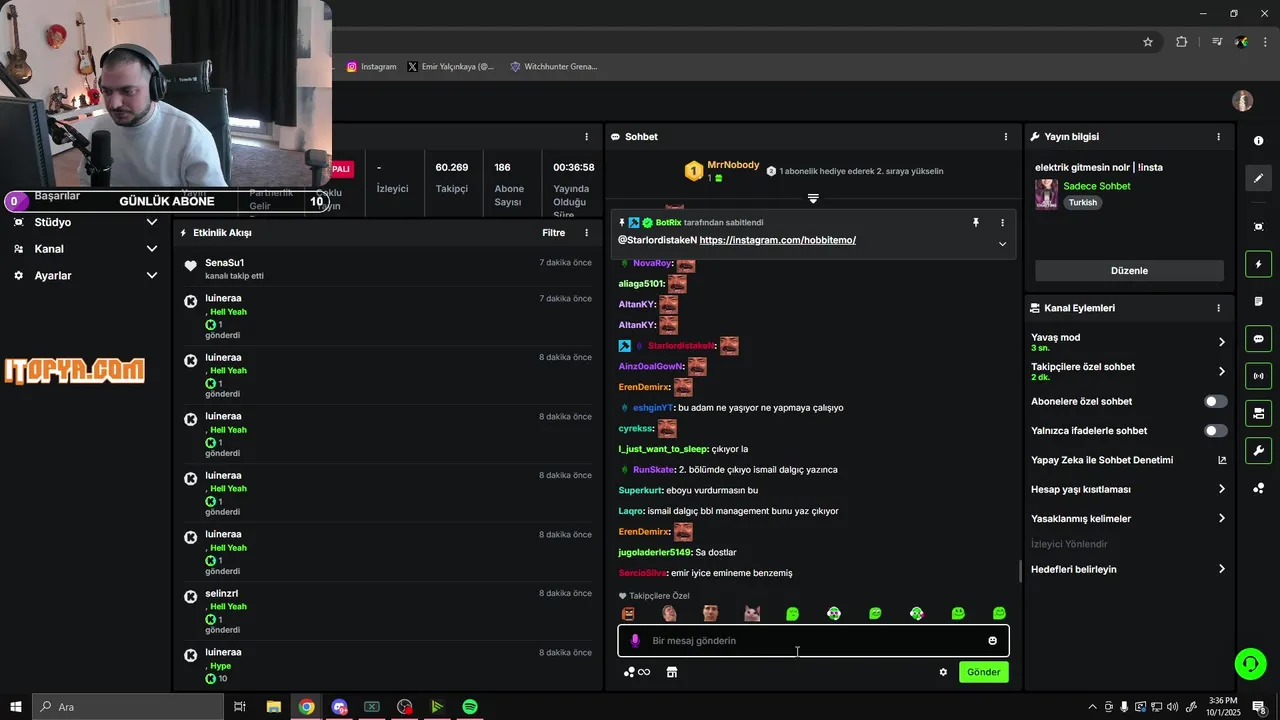Open the info icon in right sidebar
Viewport: 1280px width, 720px height.
(x=1258, y=141)
